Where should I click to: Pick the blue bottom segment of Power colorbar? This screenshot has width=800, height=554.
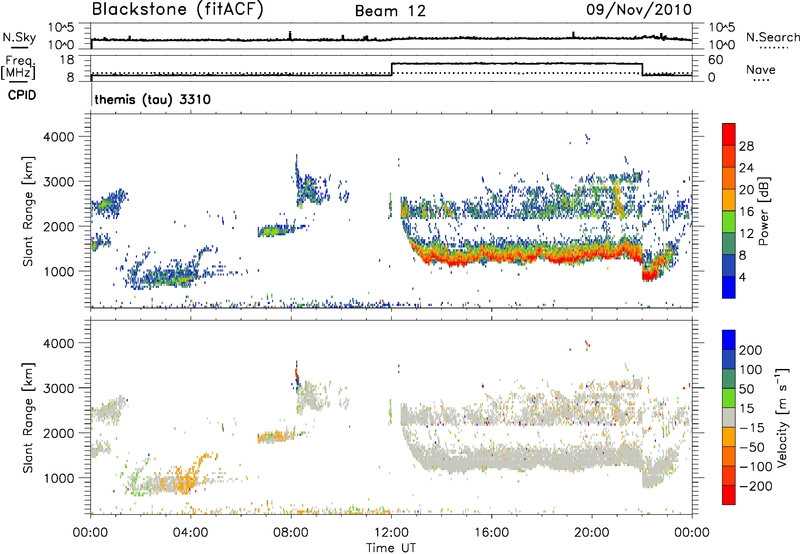click(729, 287)
